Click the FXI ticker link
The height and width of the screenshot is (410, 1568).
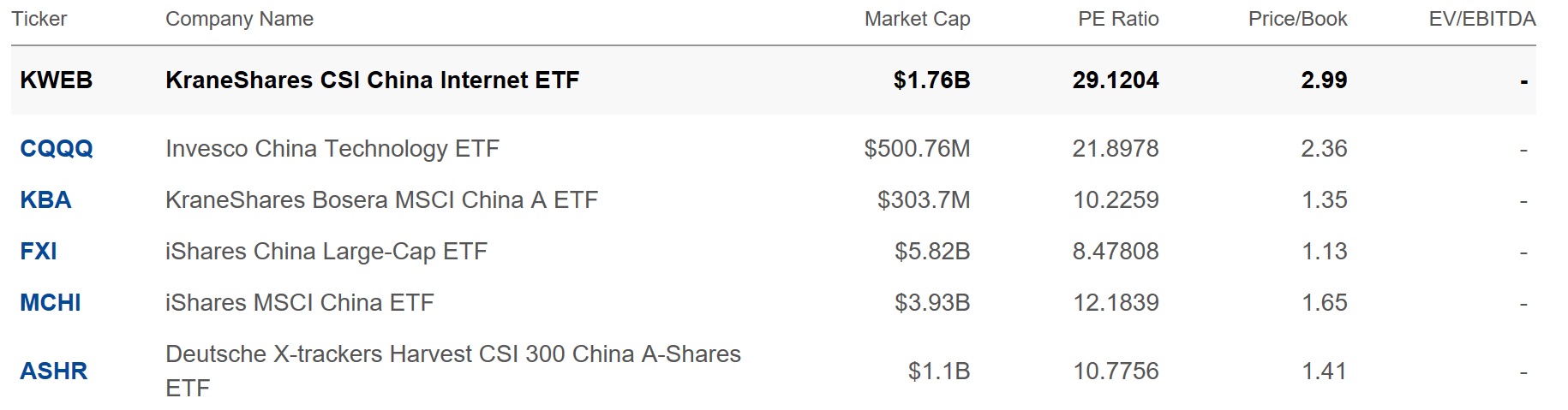(39, 252)
